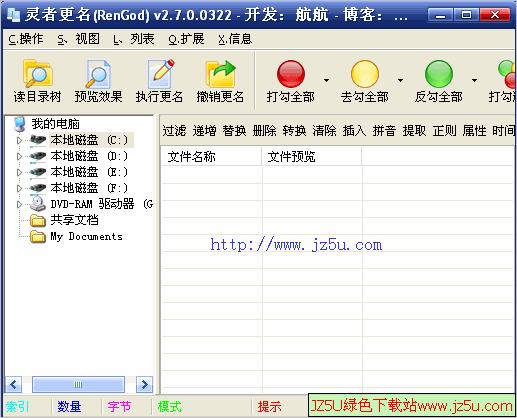The height and width of the screenshot is (418, 517).
Task: Click the 模式 status bar label
Action: click(x=169, y=407)
